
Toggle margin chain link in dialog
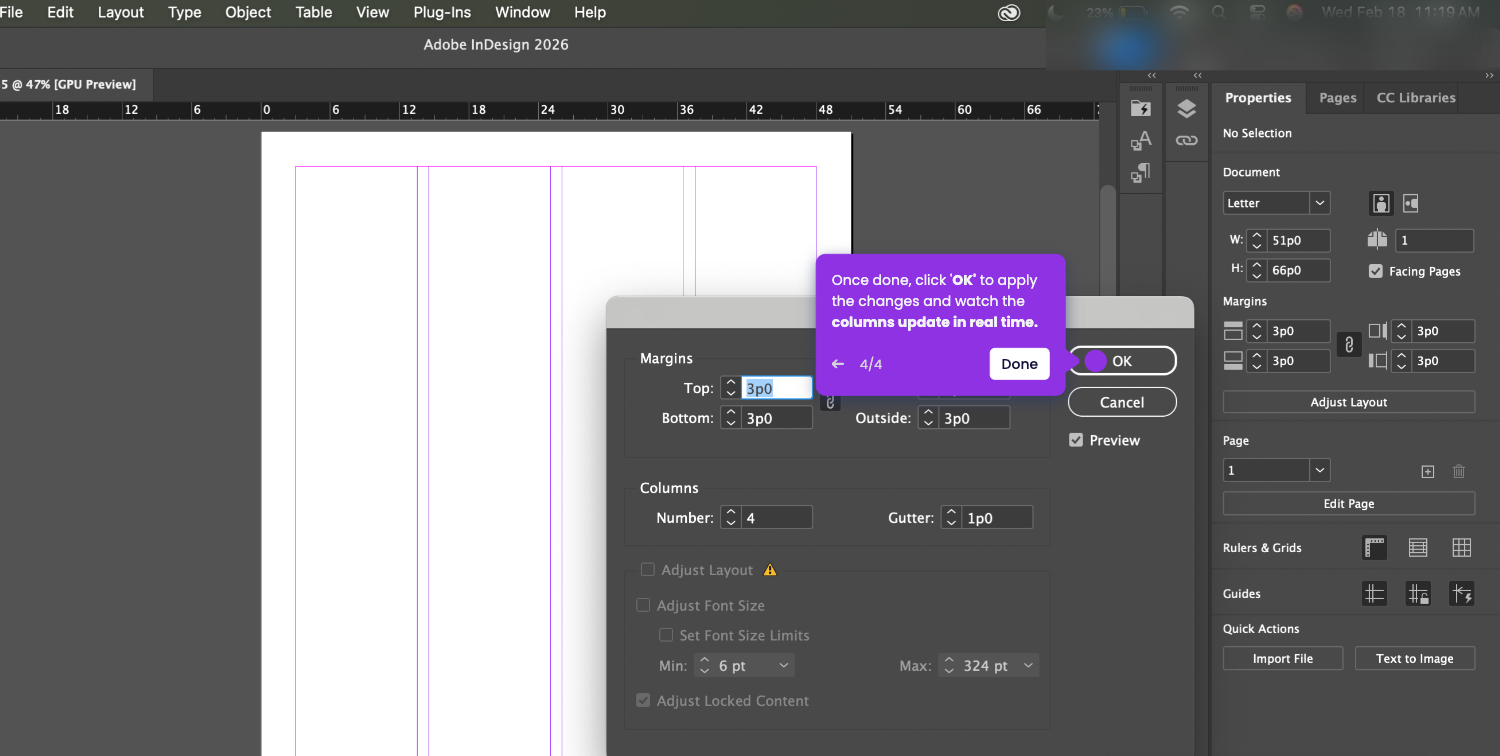click(x=830, y=403)
